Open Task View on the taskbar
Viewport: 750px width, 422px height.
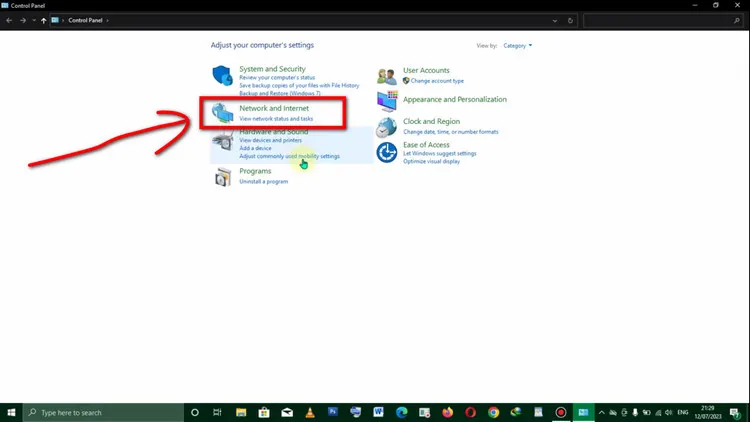(217, 412)
